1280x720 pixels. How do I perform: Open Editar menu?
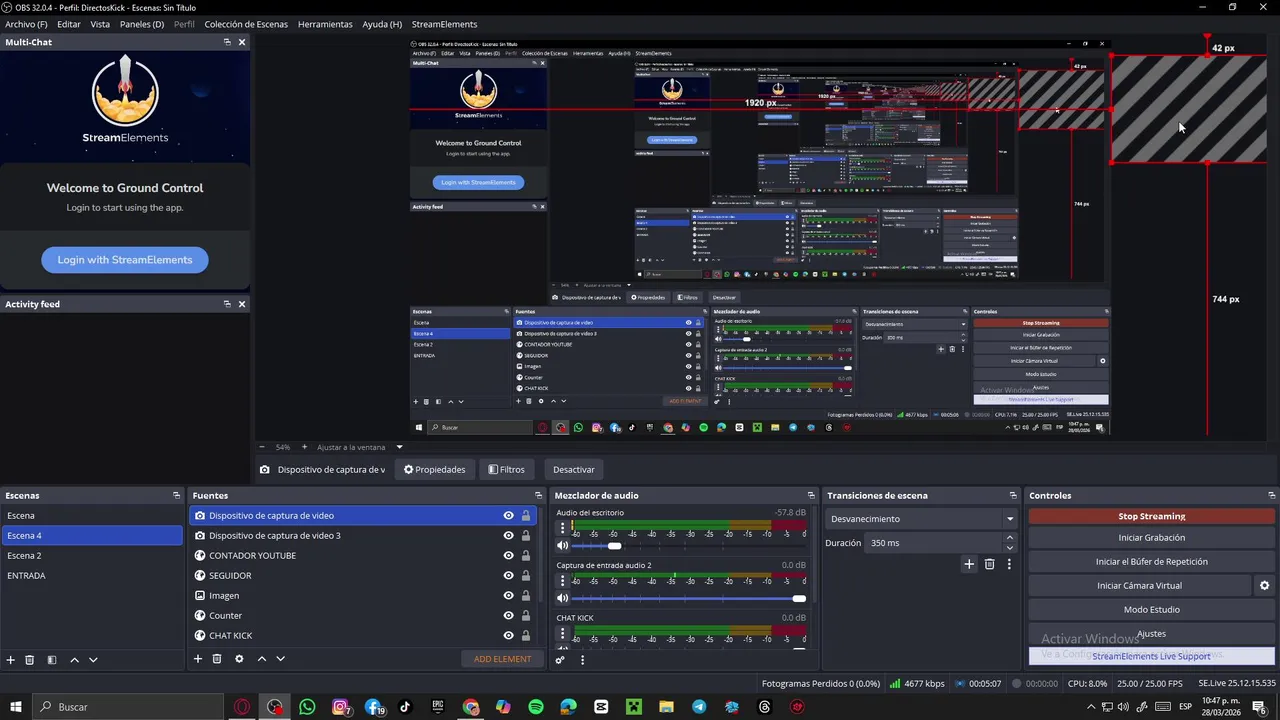(69, 24)
